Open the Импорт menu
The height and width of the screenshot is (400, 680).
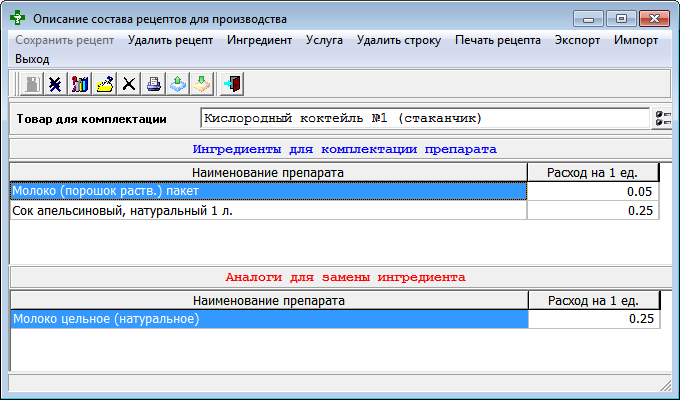click(x=636, y=40)
